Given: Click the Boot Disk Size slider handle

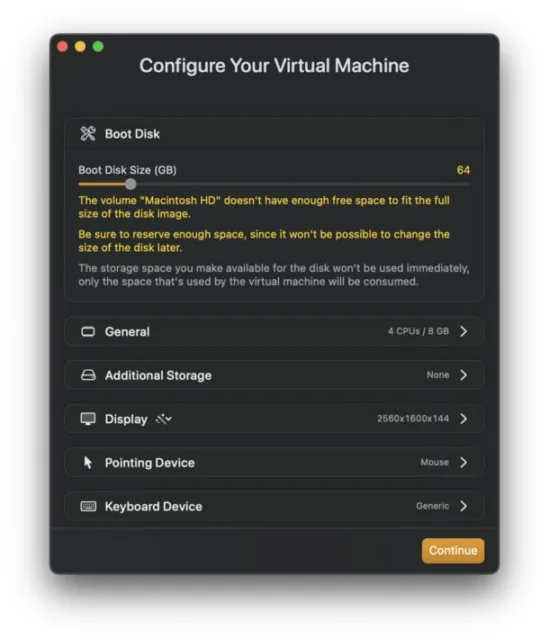Looking at the screenshot, I should point(130,184).
